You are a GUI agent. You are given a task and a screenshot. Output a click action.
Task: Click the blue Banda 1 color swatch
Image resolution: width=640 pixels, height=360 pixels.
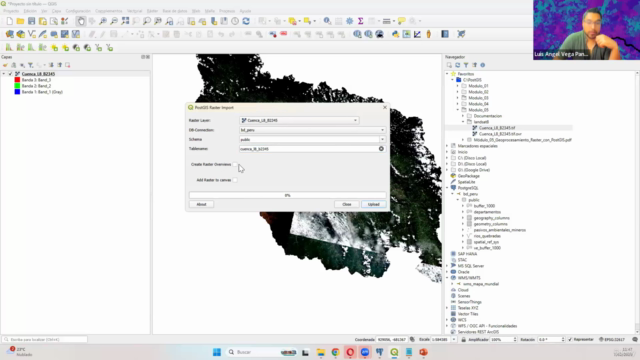(17, 92)
